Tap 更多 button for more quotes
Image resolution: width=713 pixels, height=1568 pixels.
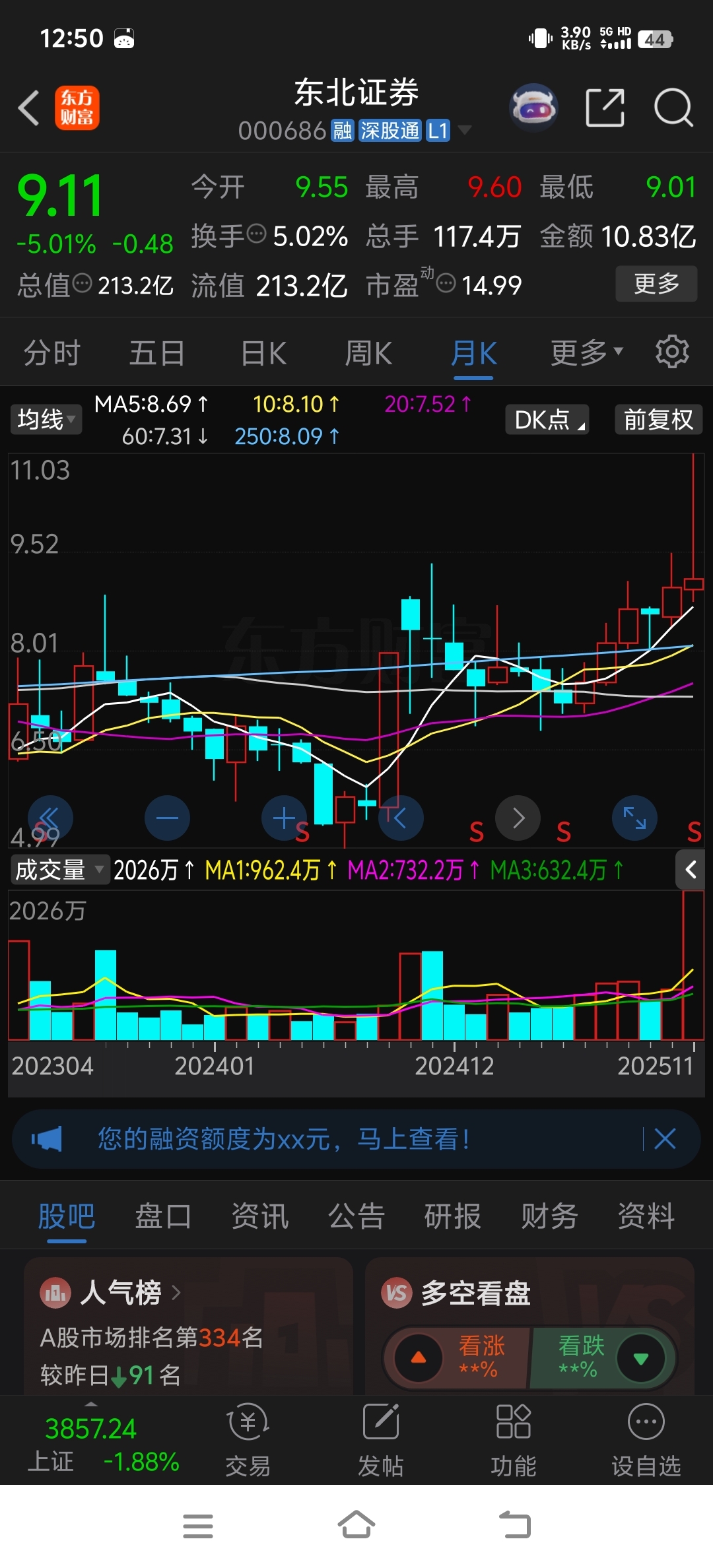coord(656,284)
